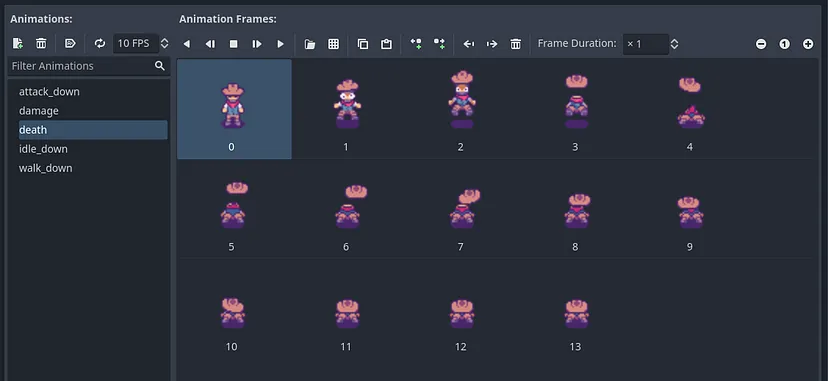
Task: Reset frame thumbnail zoom
Action: coord(785,44)
